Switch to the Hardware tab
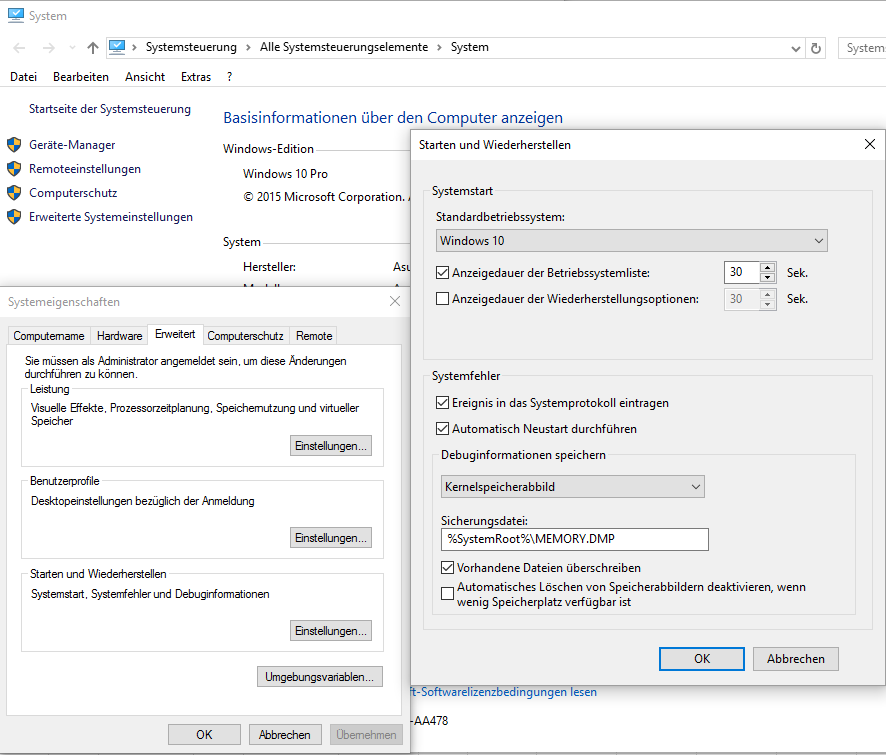This screenshot has width=886, height=755. 119,336
